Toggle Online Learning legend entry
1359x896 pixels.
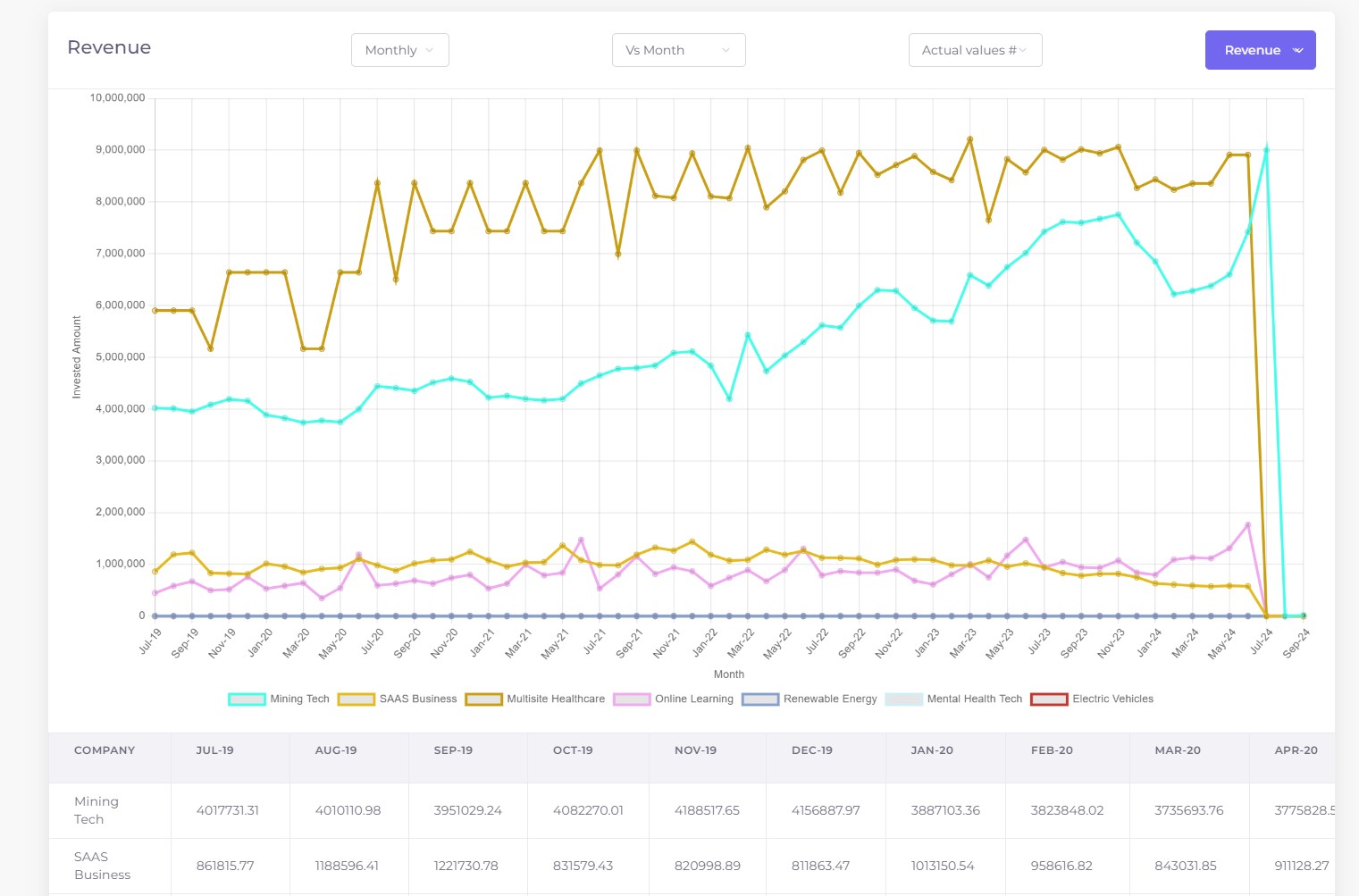(674, 699)
